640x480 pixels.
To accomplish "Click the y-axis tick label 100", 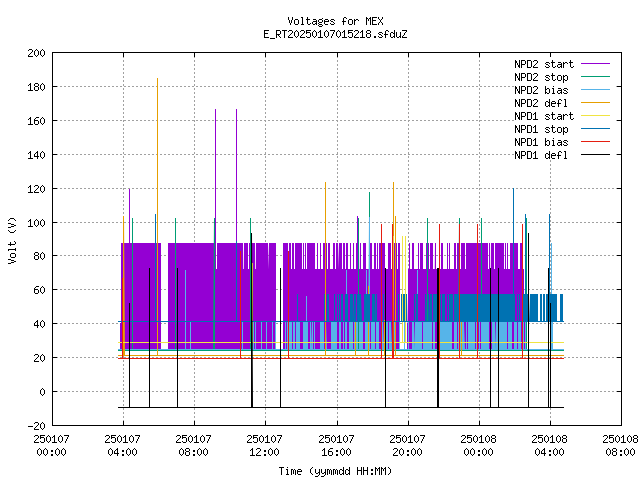I will coord(36,222).
